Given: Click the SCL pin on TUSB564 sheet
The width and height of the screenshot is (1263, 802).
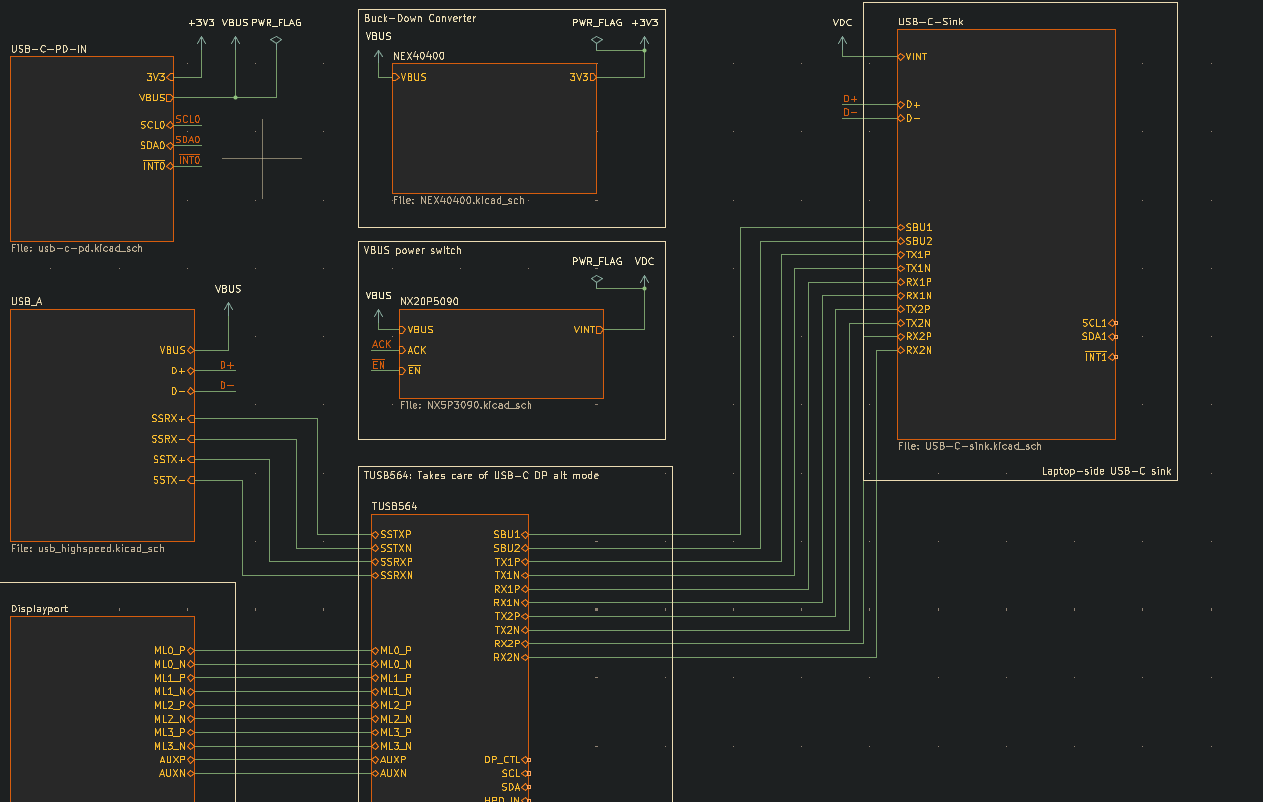Looking at the screenshot, I should (515, 773).
